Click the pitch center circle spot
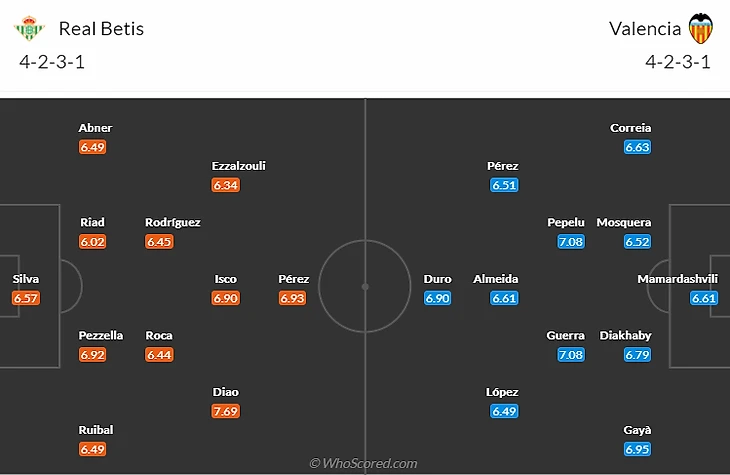Screen dimensions: 730x475 pos(365,286)
